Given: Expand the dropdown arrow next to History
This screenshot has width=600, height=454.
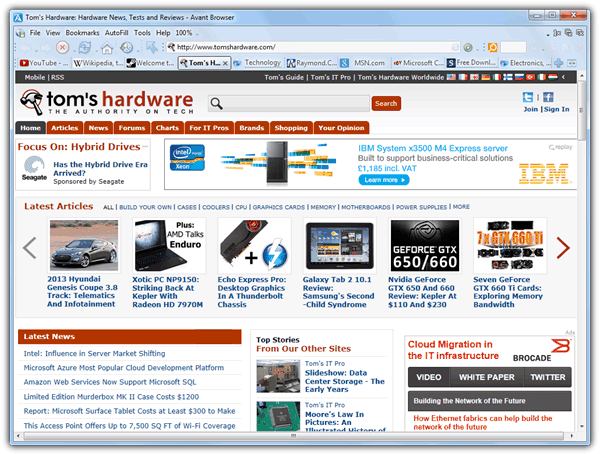Looking at the screenshot, I should coord(138,50).
